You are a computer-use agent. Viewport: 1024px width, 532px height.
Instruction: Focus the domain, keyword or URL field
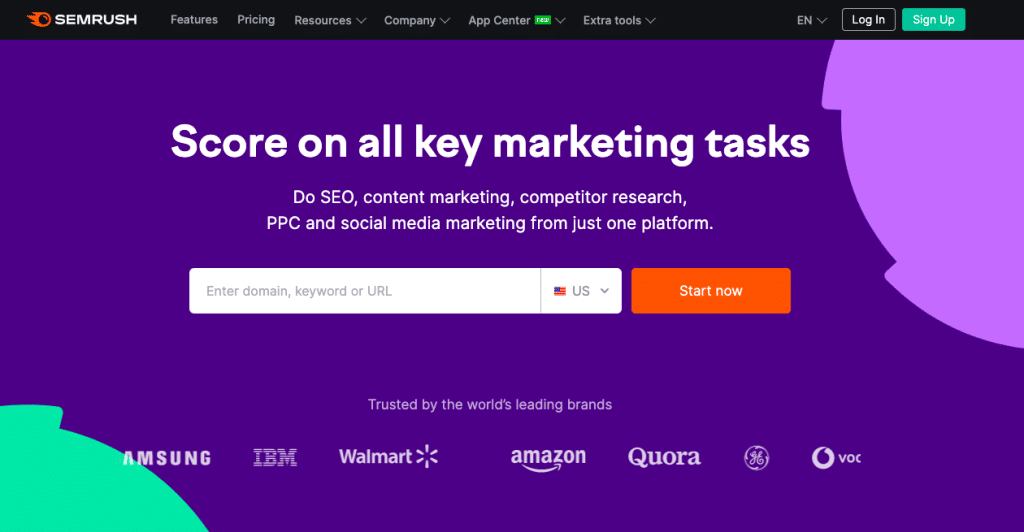click(365, 291)
